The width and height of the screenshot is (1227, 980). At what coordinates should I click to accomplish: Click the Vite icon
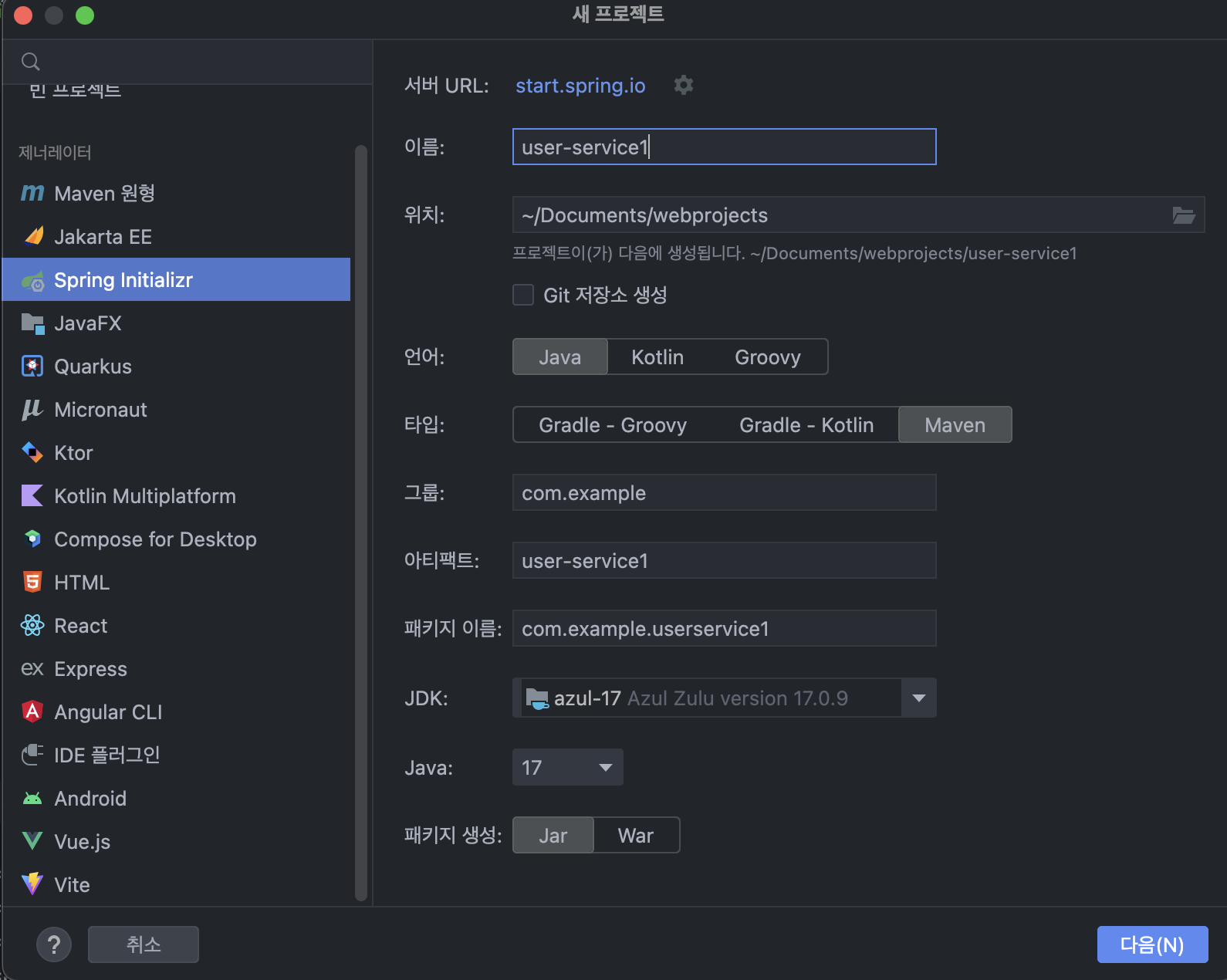point(32,884)
